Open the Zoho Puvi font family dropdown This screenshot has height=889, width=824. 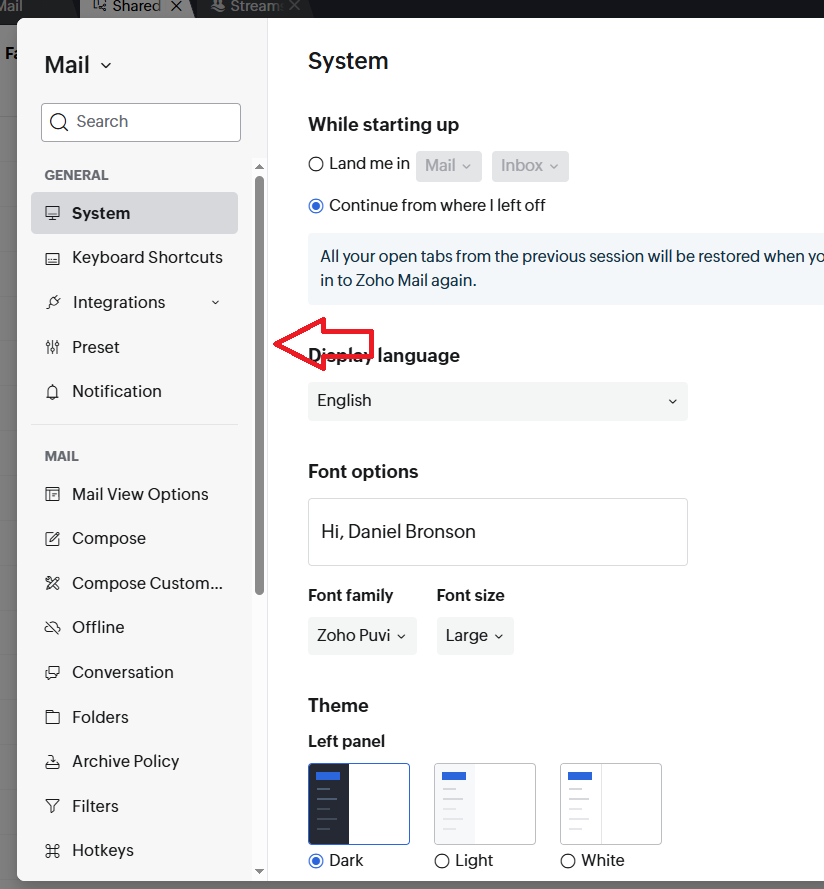coord(362,636)
